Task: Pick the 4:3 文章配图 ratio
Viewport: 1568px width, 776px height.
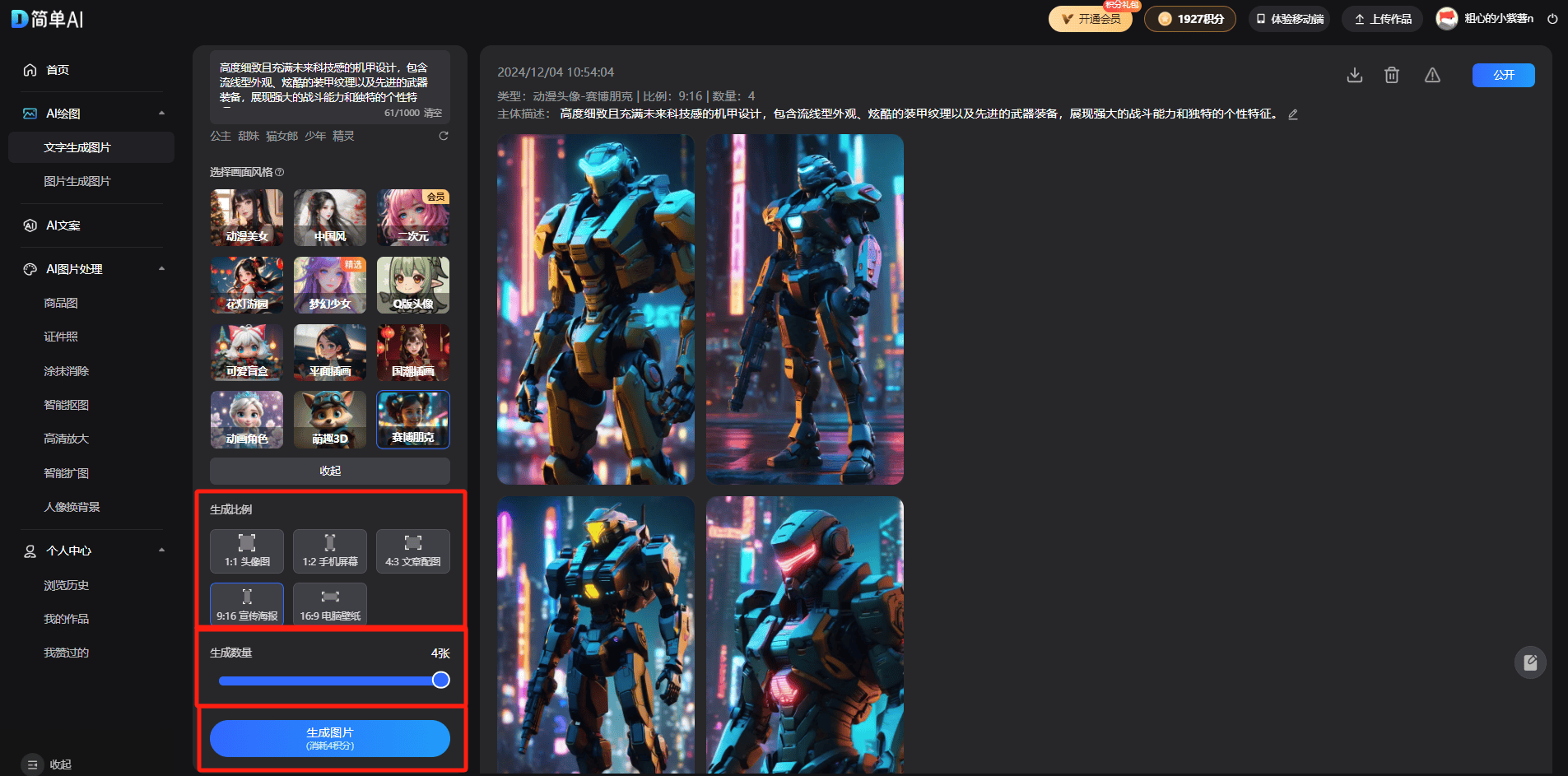Action: tap(413, 551)
